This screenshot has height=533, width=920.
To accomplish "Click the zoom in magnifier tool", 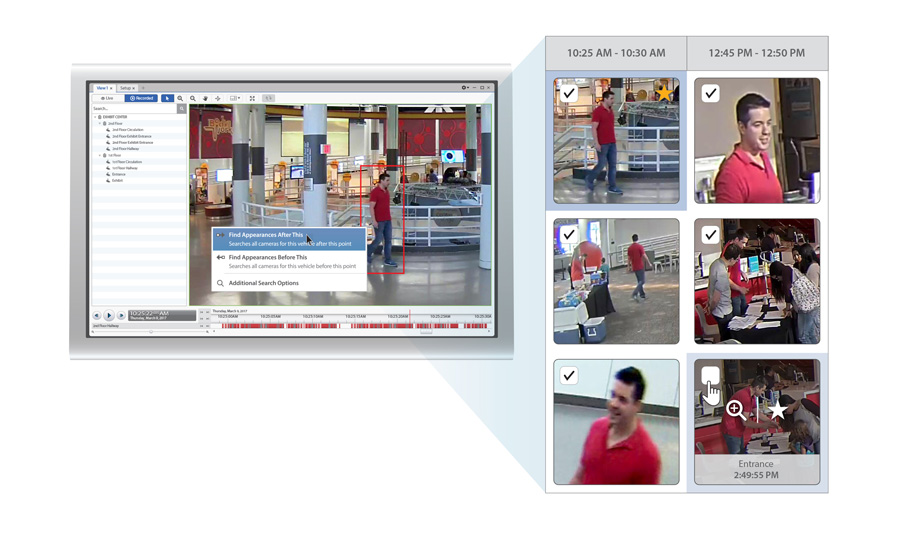I will pos(180,98).
